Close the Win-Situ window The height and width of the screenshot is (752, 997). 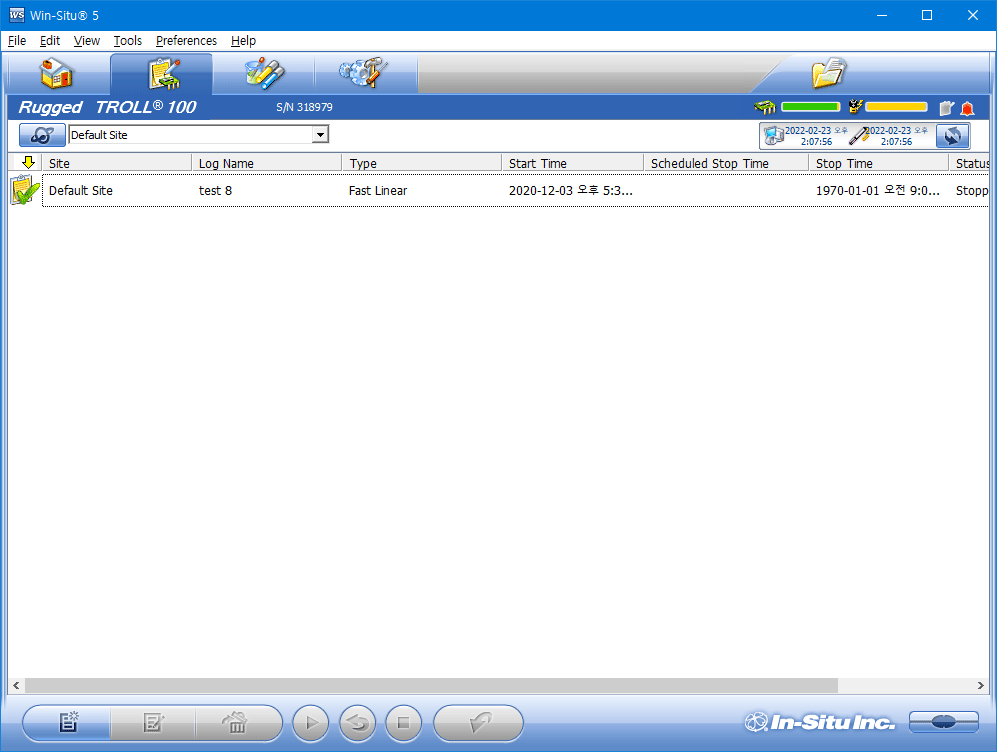point(973,15)
